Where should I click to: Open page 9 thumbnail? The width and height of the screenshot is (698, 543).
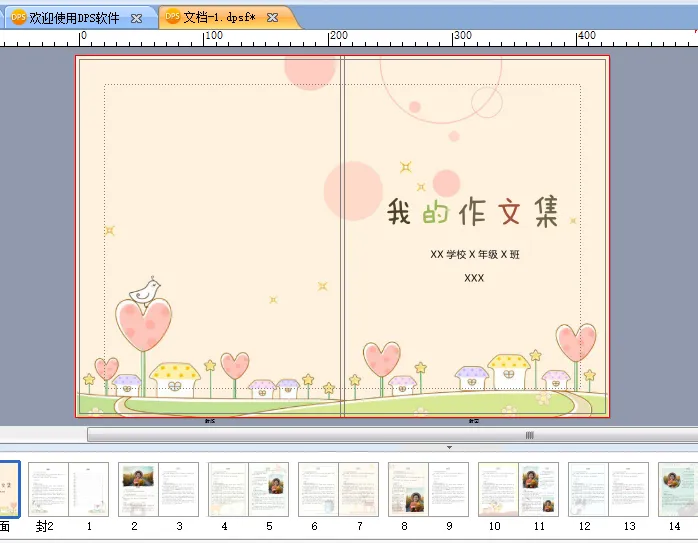(x=448, y=489)
